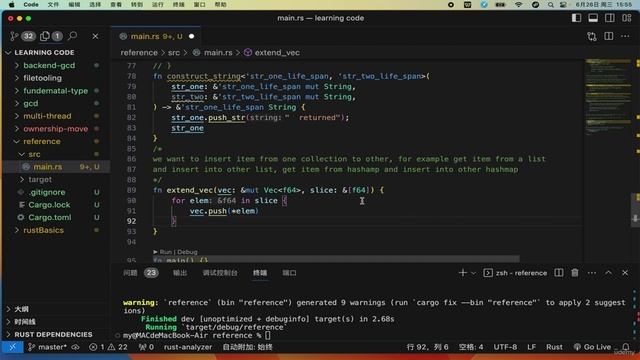The image size is (640, 360).
Task: Click rust-analyzer in status bar
Action: tap(188, 347)
